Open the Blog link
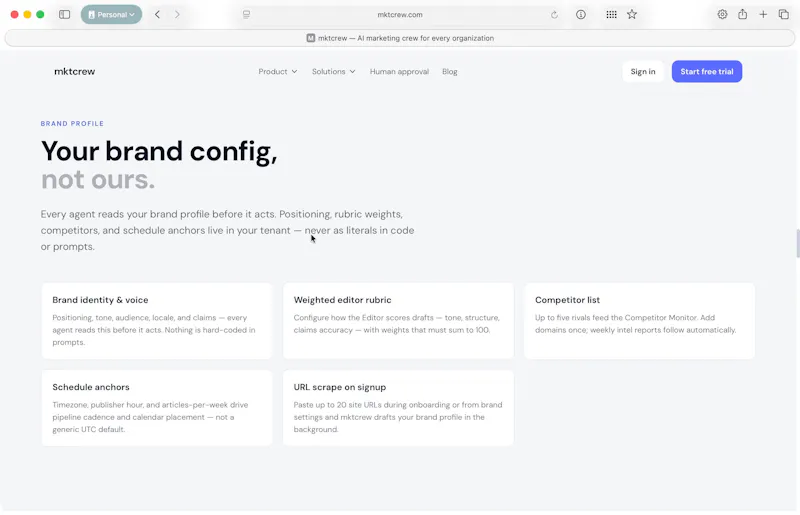800x515 pixels. [x=449, y=71]
